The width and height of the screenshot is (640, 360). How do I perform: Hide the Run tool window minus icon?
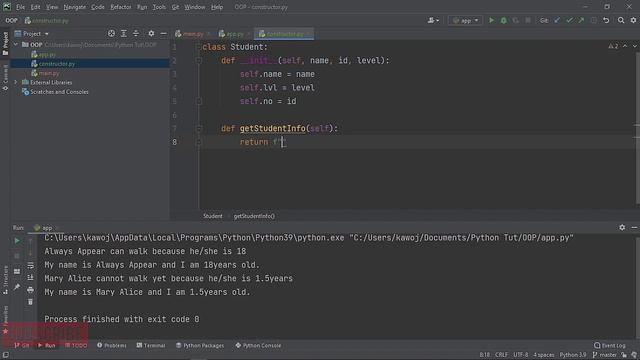[634, 227]
